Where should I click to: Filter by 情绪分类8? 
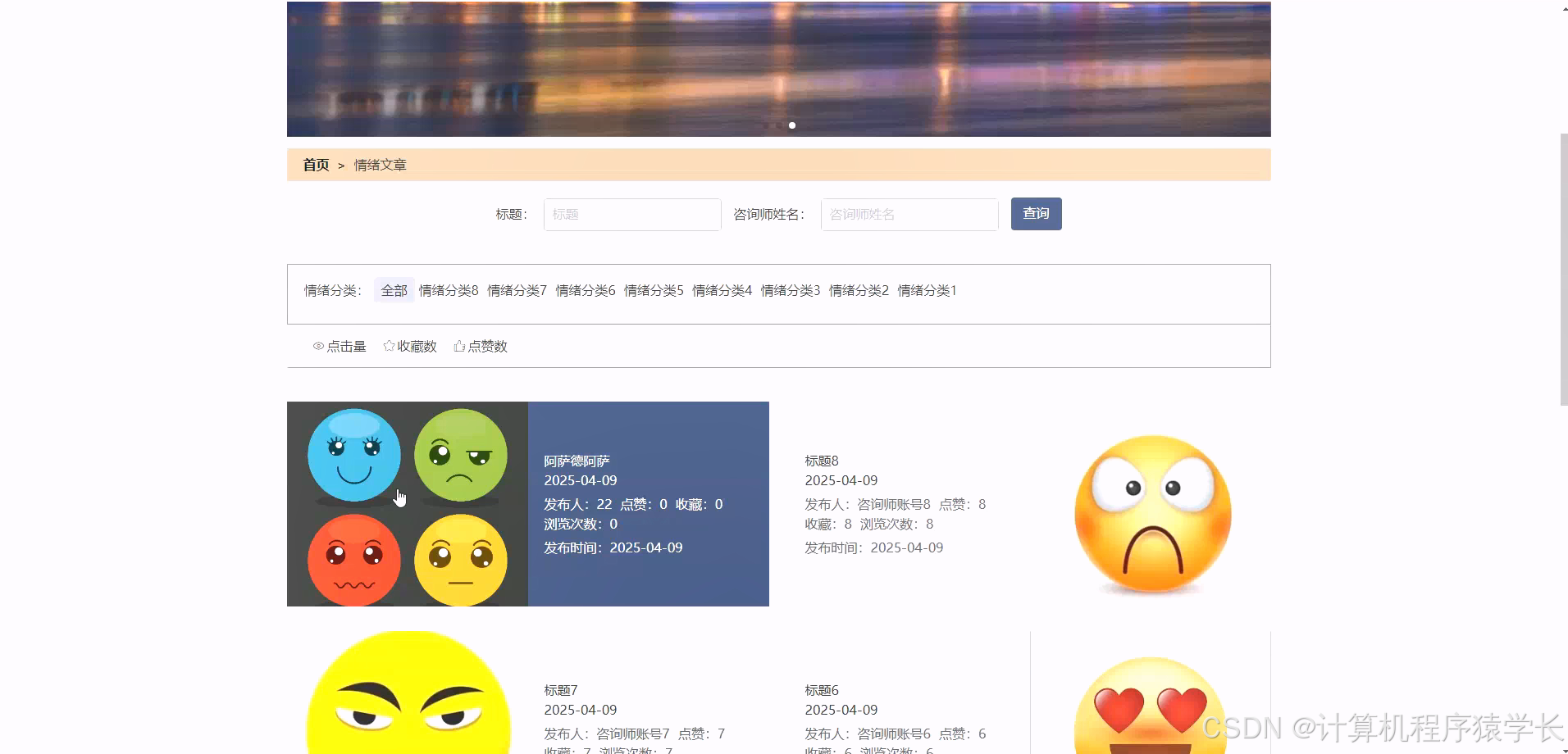(x=449, y=290)
